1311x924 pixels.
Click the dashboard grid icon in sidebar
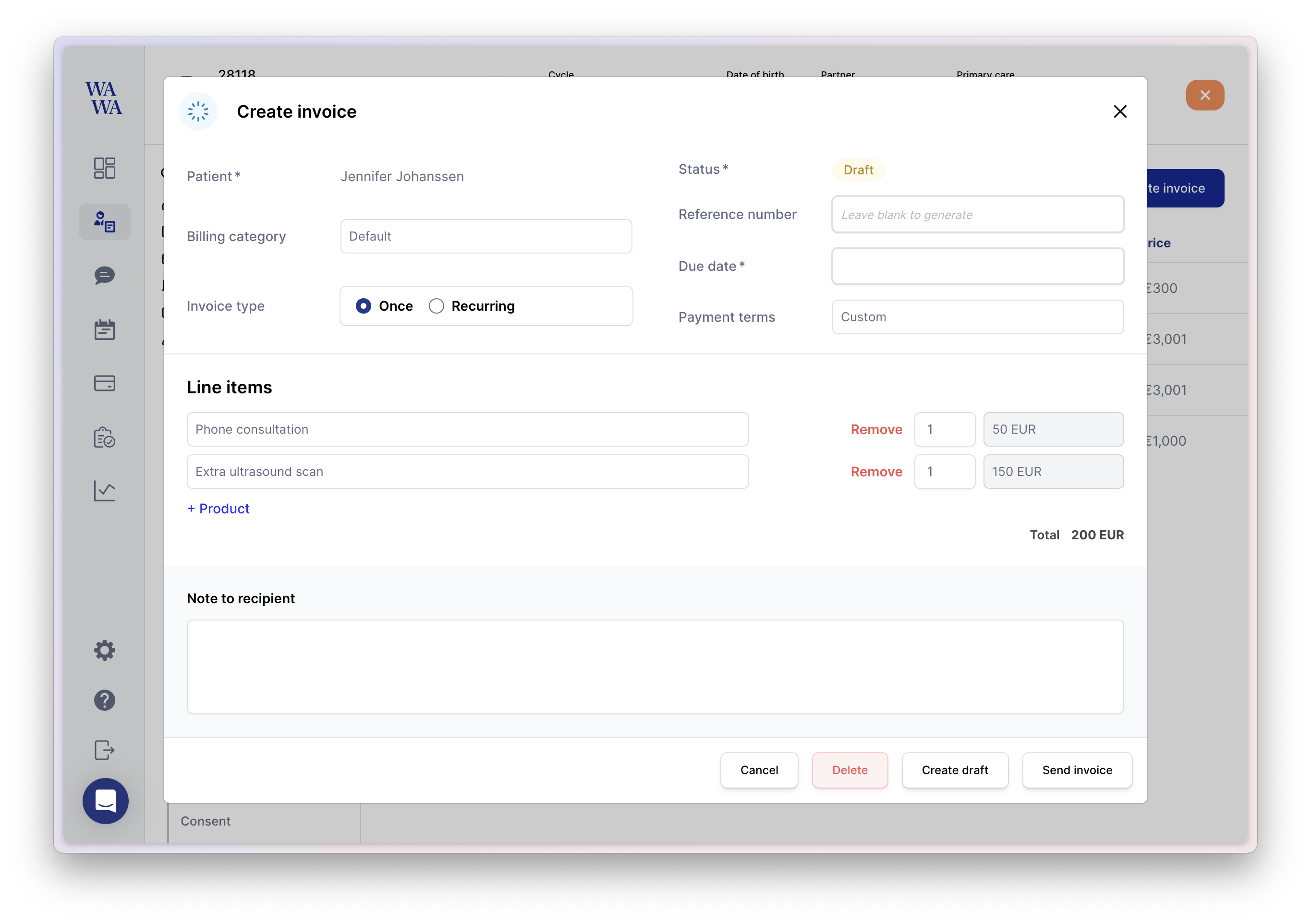point(104,167)
